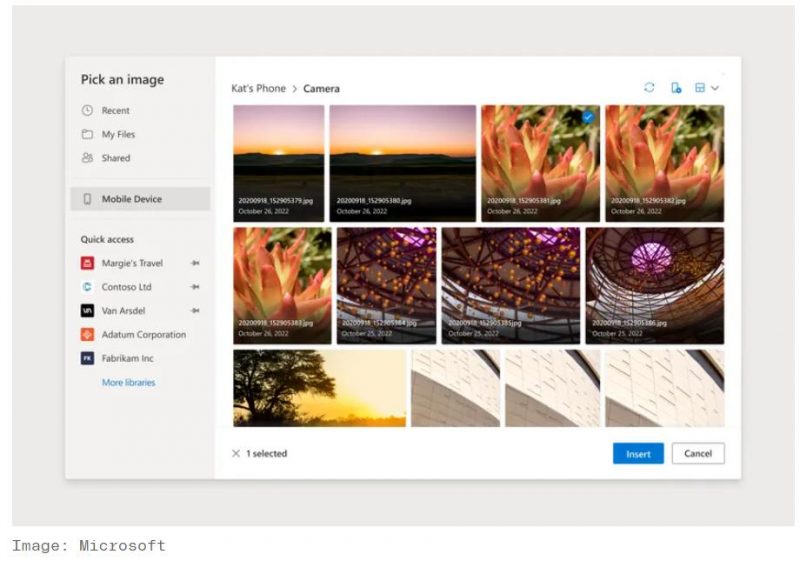Click the Van Arsdel library icon

(87, 311)
